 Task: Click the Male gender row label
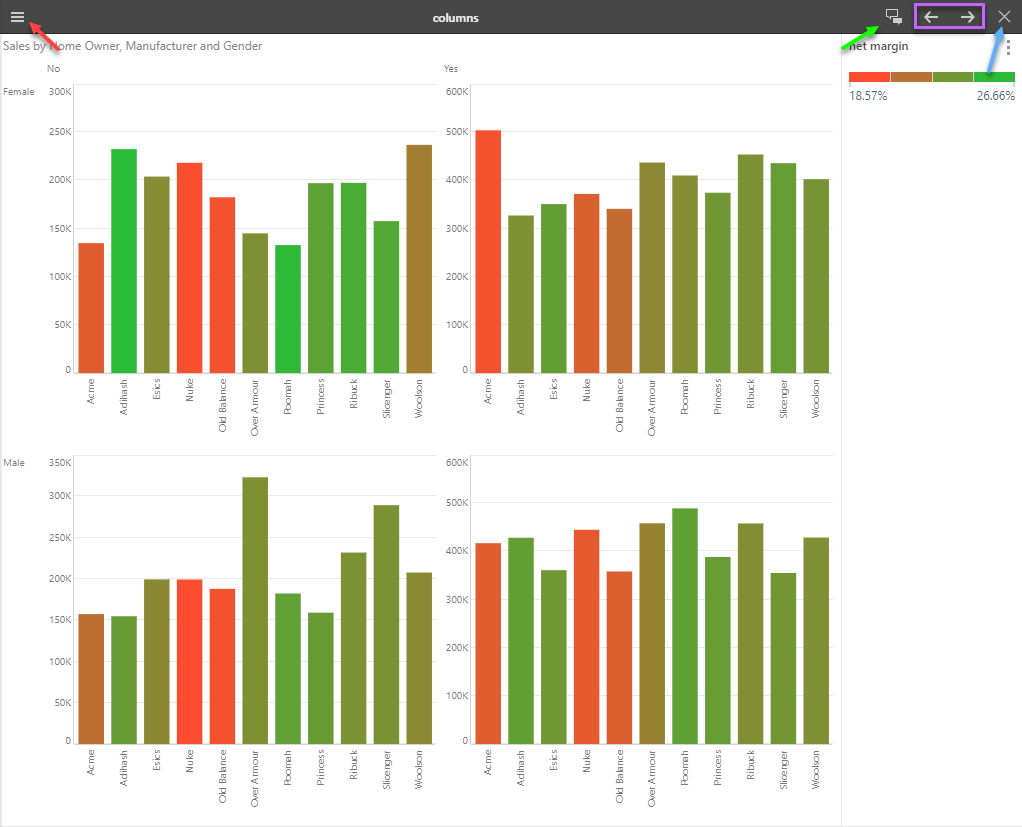click(x=14, y=463)
